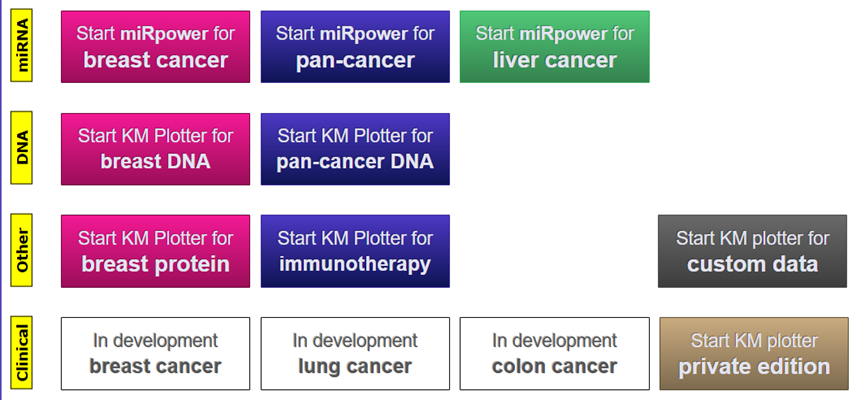Click "breast cancer" text in pink miRpower button
The width and height of the screenshot is (865, 400).
click(x=155, y=60)
